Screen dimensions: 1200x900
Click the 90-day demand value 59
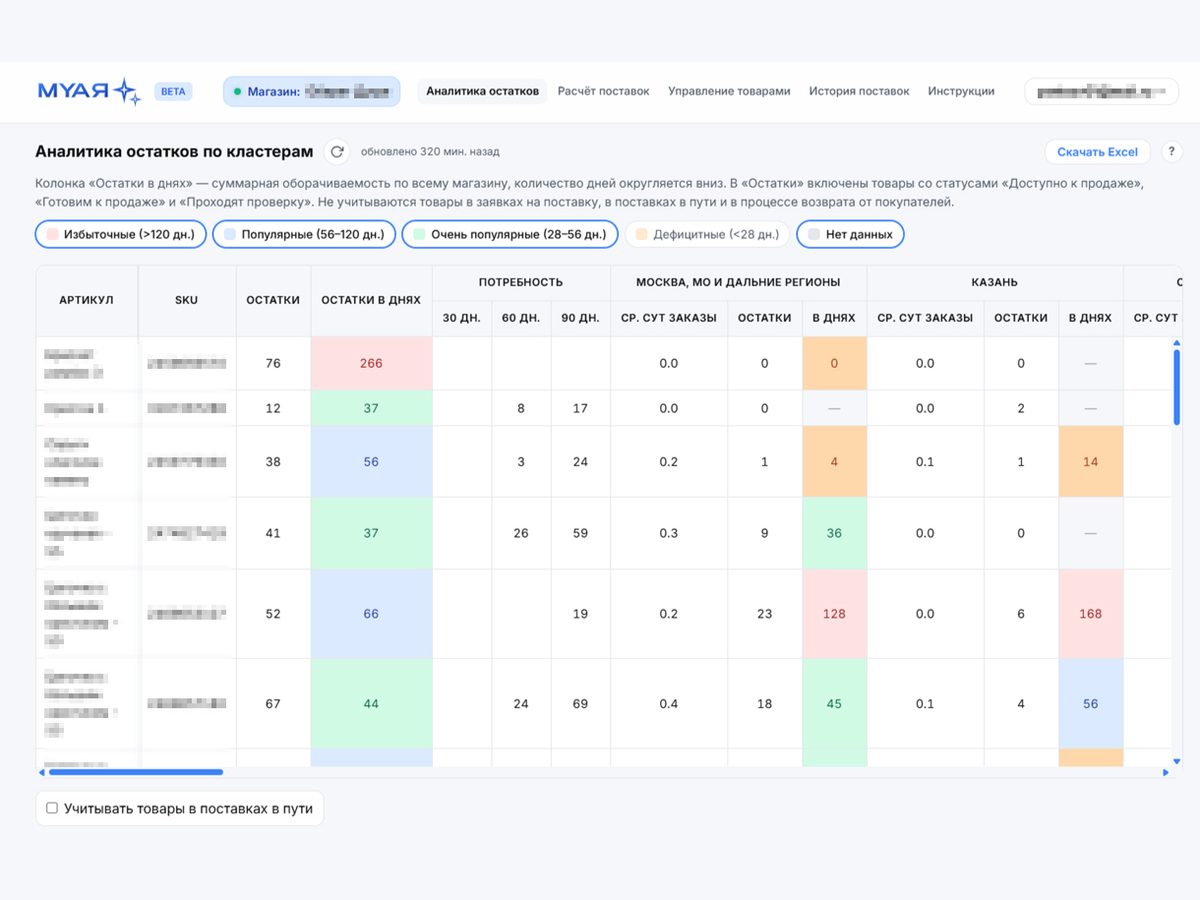(x=580, y=533)
